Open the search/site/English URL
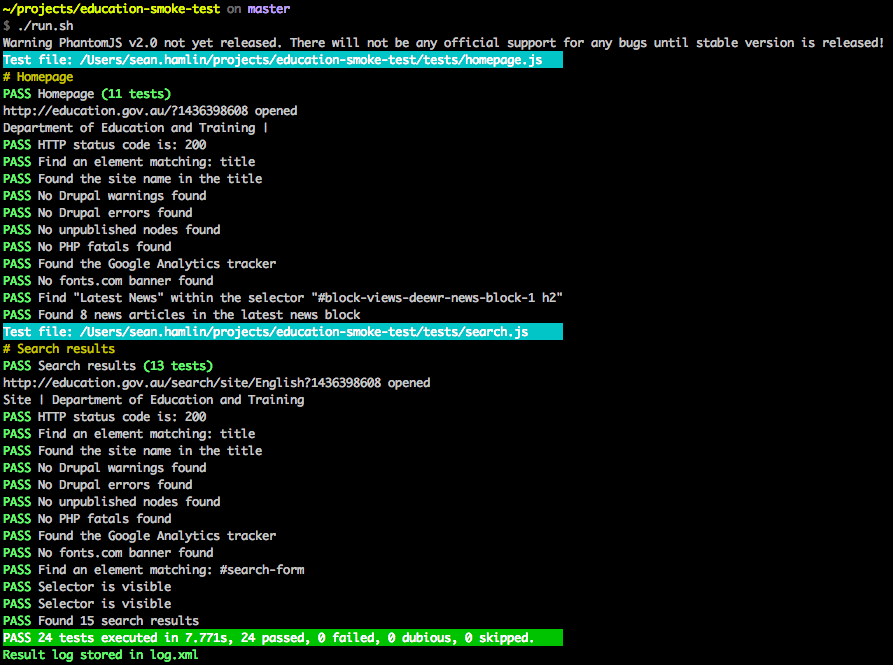This screenshot has width=893, height=665. (x=192, y=383)
